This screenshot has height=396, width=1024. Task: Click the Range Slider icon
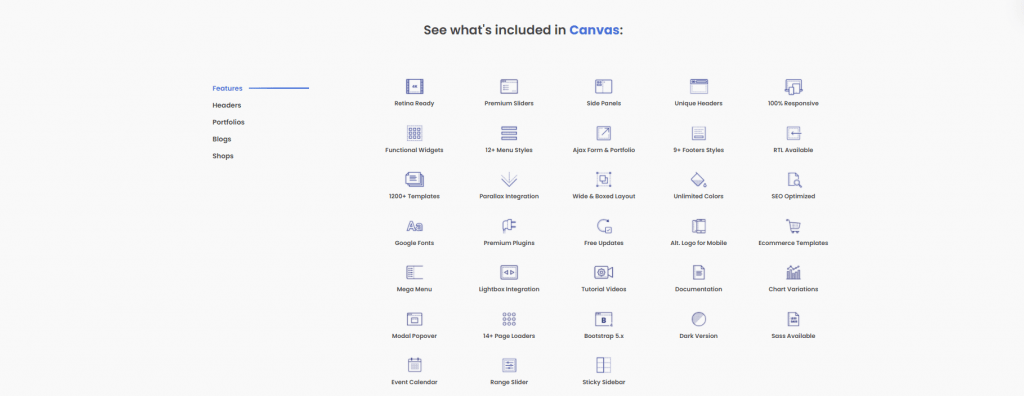[x=509, y=365]
